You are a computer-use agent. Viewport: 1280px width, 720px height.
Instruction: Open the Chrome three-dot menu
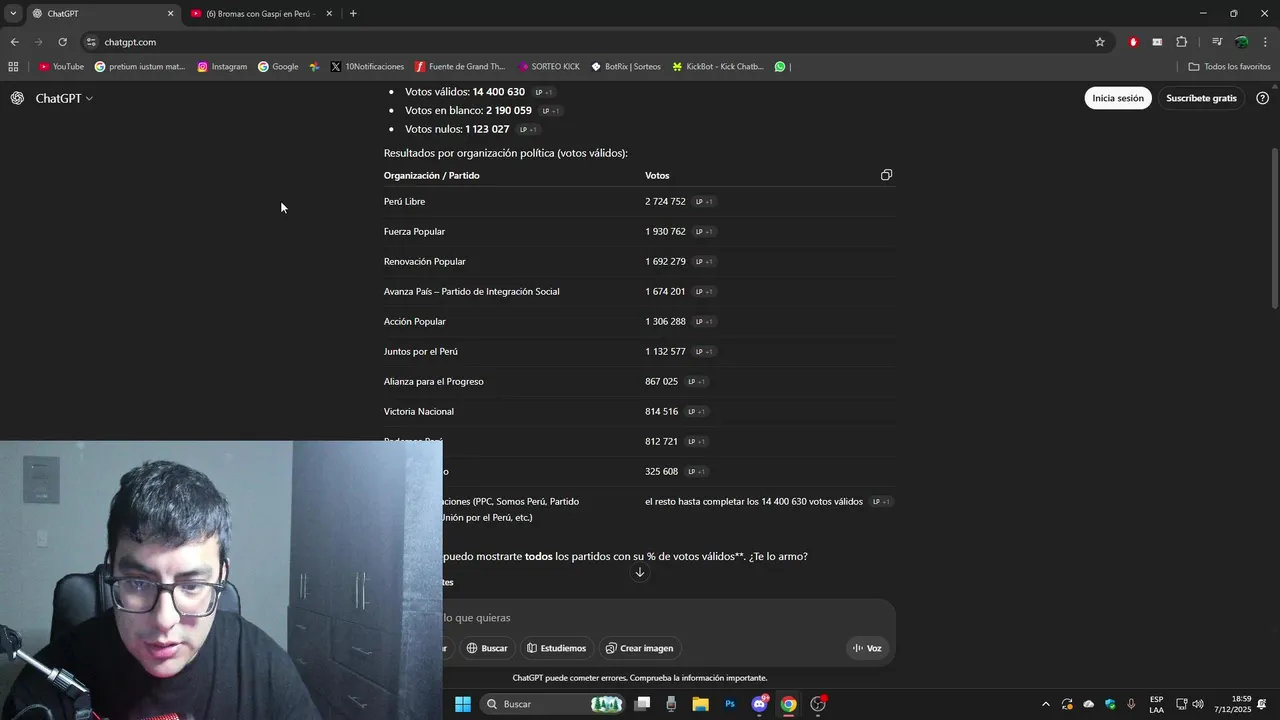[x=1266, y=42]
